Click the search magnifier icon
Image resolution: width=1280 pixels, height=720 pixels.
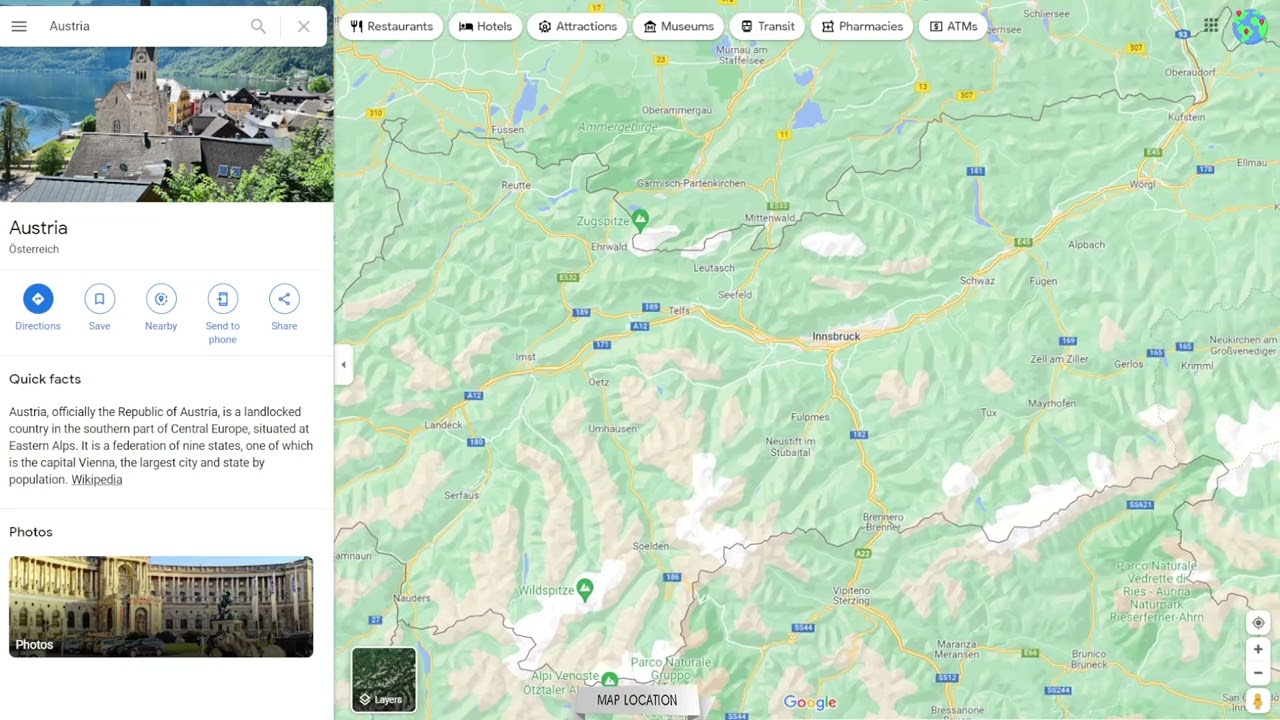tap(258, 26)
